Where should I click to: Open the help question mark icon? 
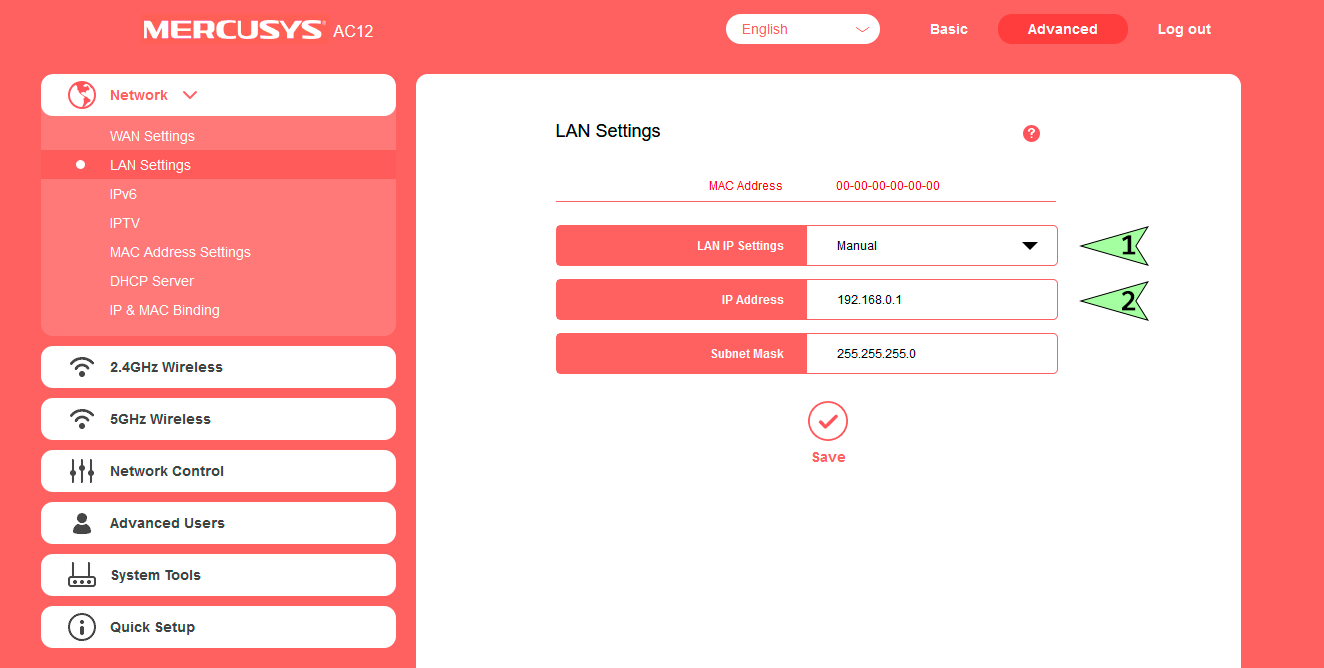[1031, 133]
